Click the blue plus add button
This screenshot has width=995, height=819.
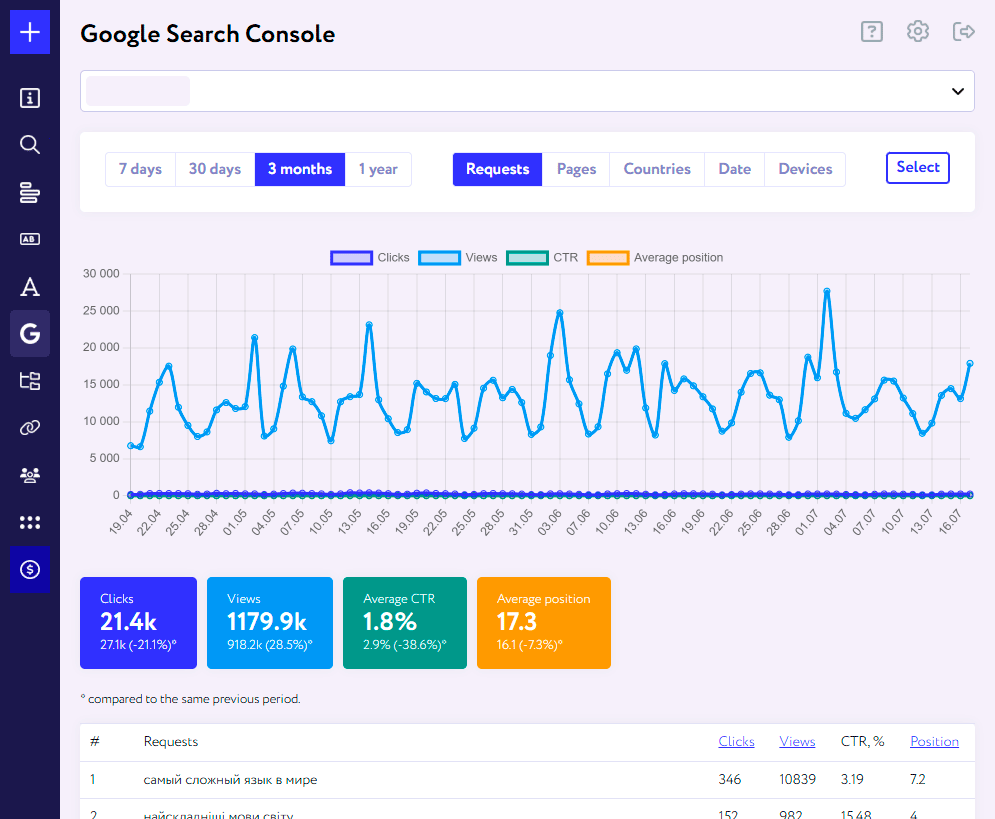tap(30, 32)
